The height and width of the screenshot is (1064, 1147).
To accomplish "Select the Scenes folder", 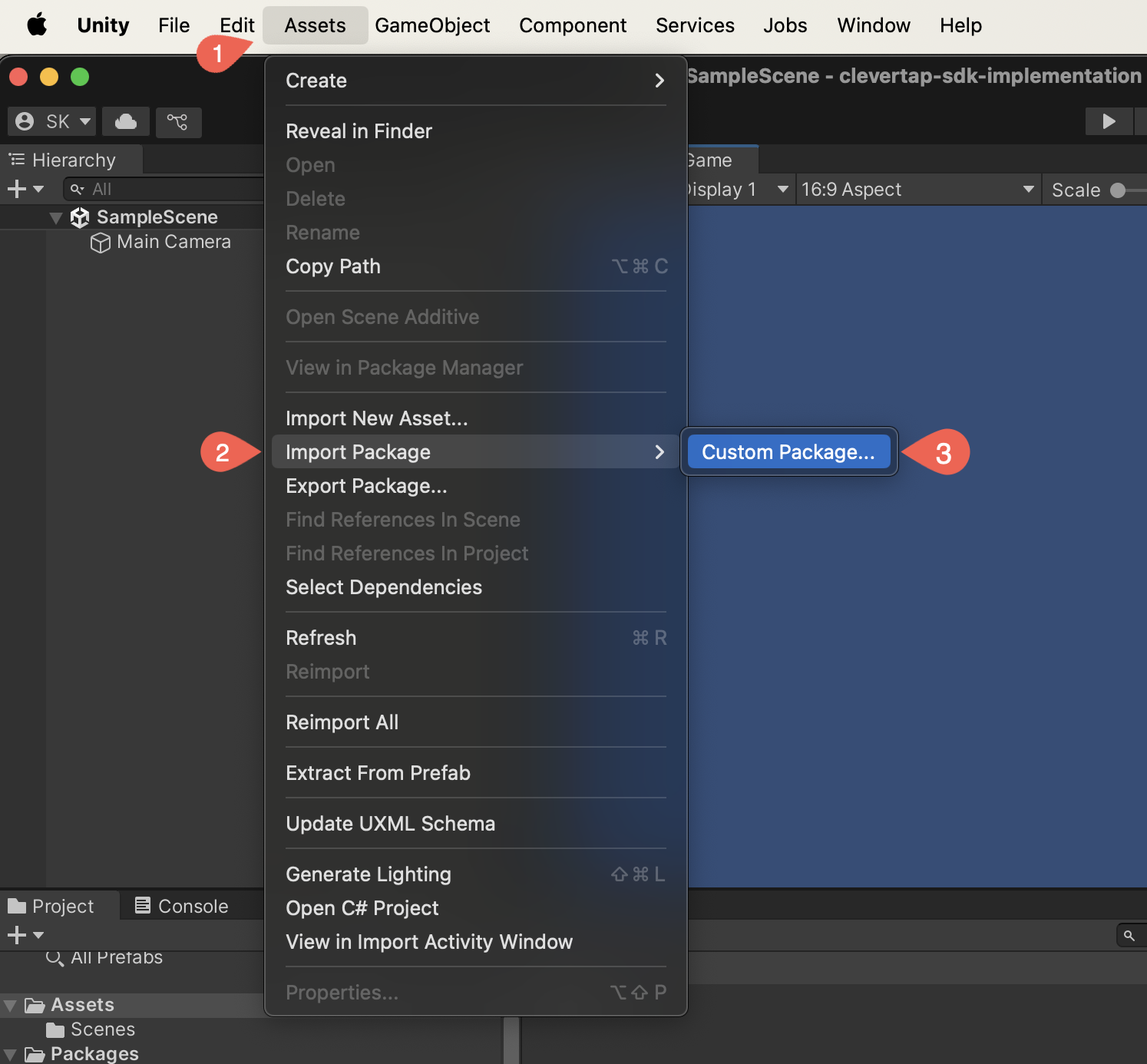I will coord(102,1029).
